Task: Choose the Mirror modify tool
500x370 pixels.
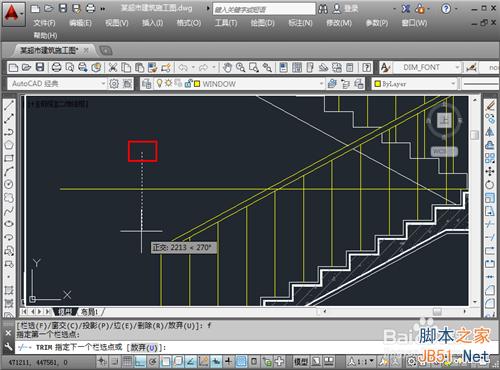Action: point(490,132)
